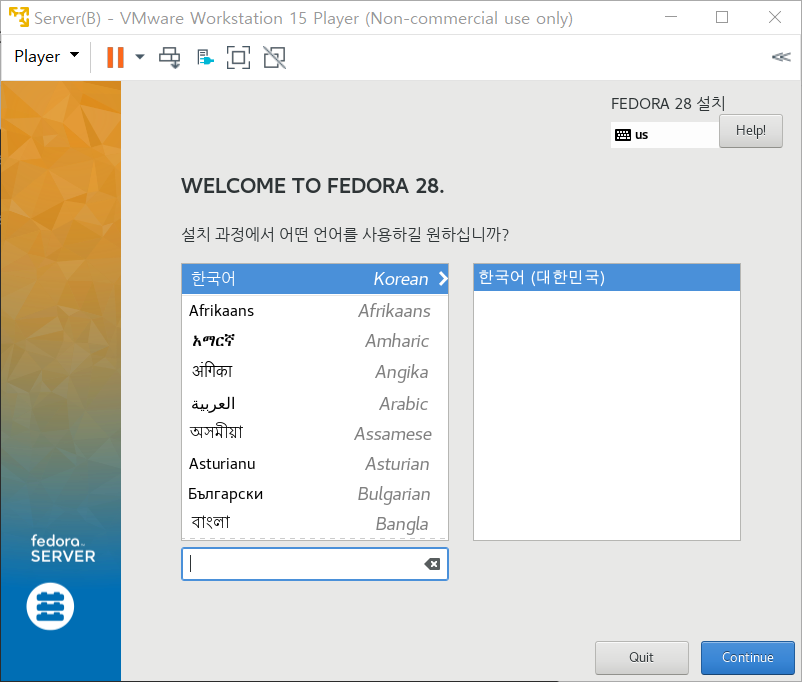The width and height of the screenshot is (802, 682).
Task: Collapse the toolbar with double chevron
Action: tap(781, 57)
